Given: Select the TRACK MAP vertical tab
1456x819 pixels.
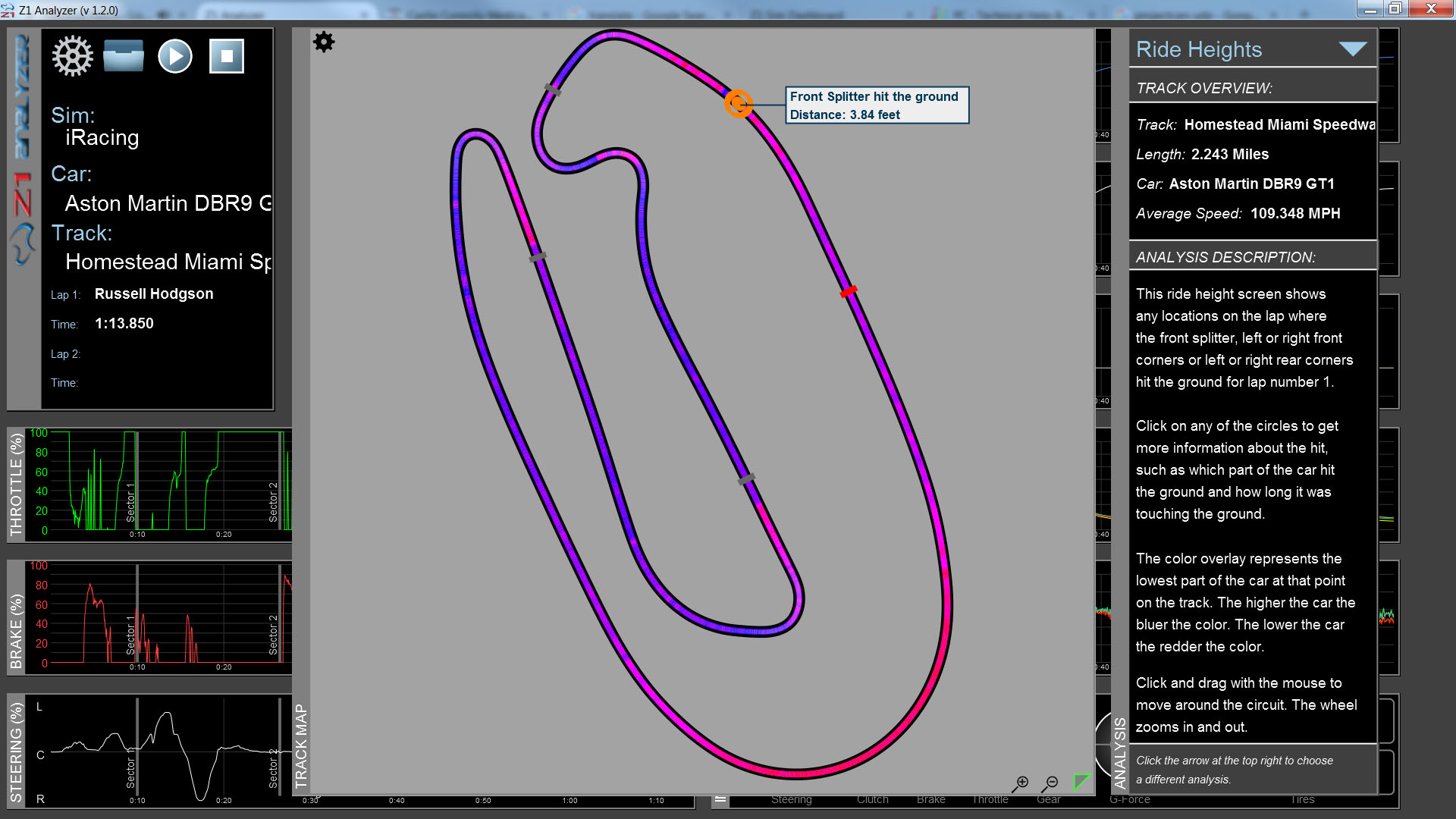Looking at the screenshot, I should pyautogui.click(x=301, y=745).
